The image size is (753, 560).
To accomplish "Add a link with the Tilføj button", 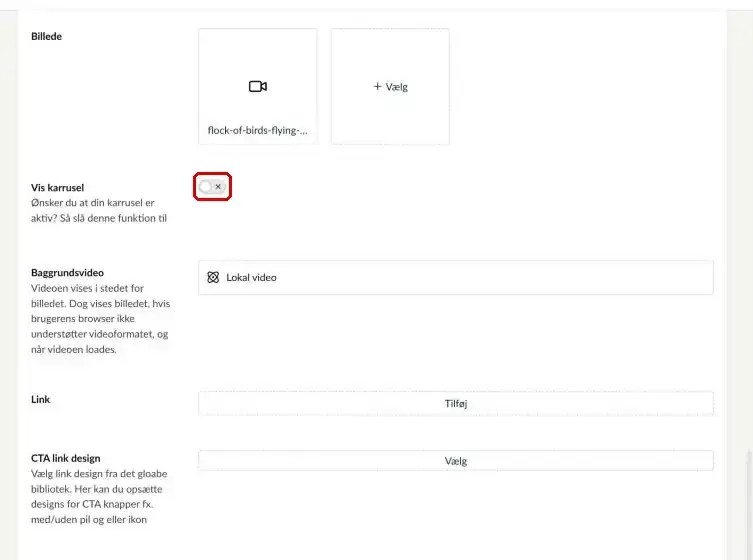I will click(456, 403).
